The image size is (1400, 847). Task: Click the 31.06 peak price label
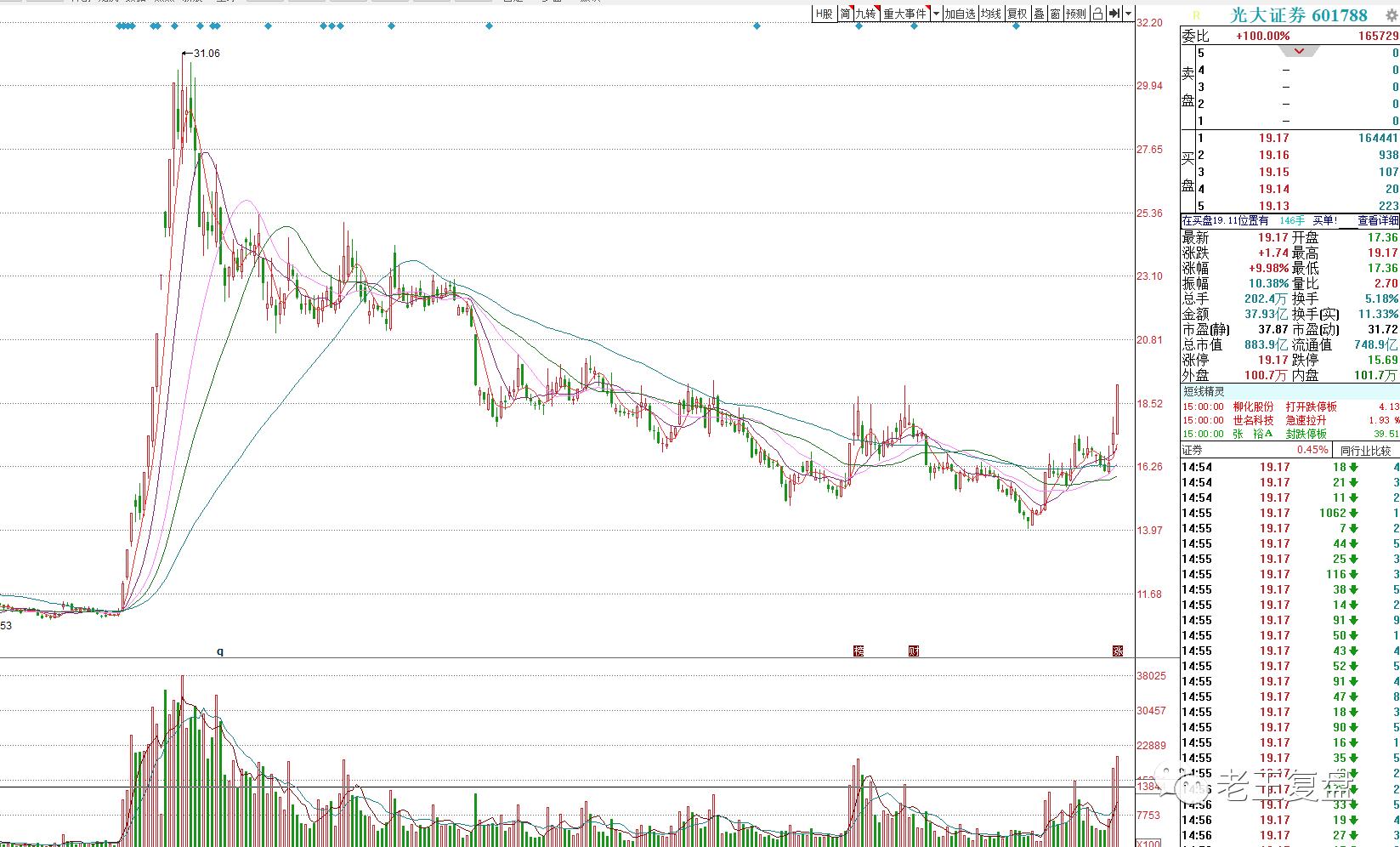click(207, 54)
